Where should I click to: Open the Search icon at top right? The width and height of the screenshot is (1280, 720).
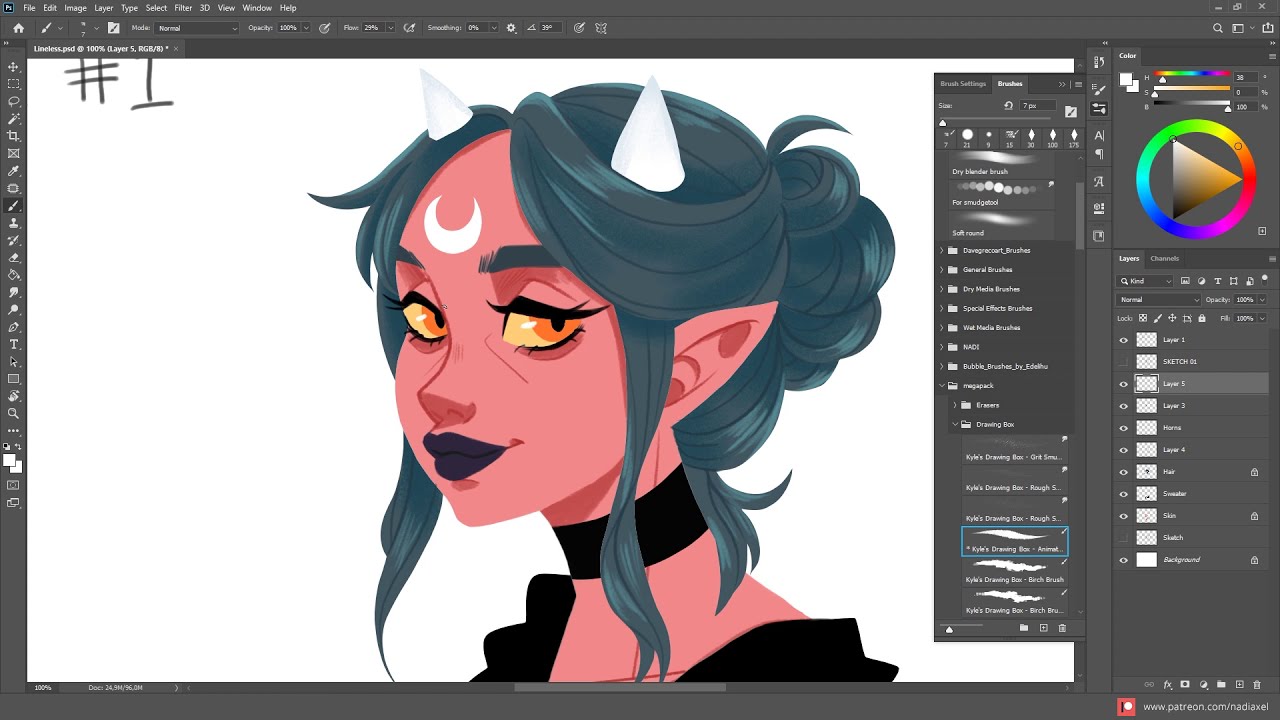(1218, 28)
